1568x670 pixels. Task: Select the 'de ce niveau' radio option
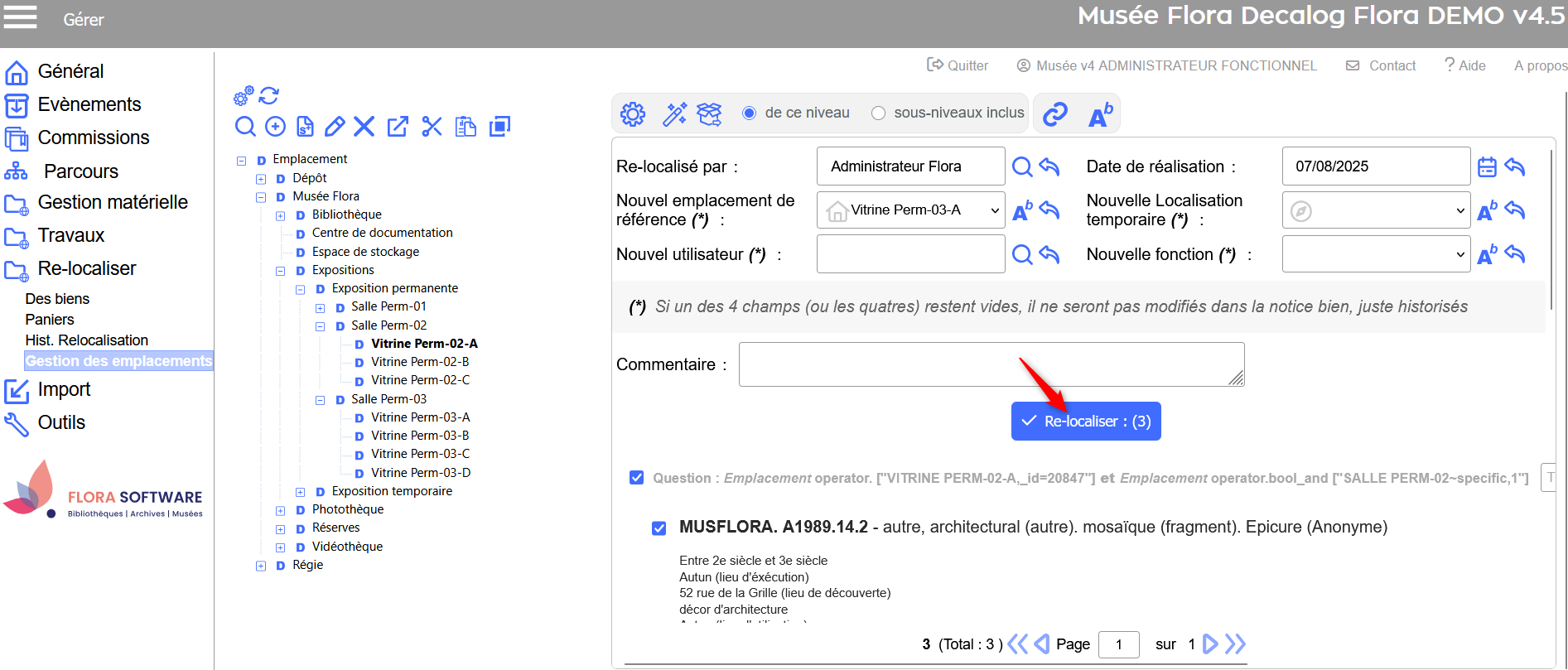[749, 113]
